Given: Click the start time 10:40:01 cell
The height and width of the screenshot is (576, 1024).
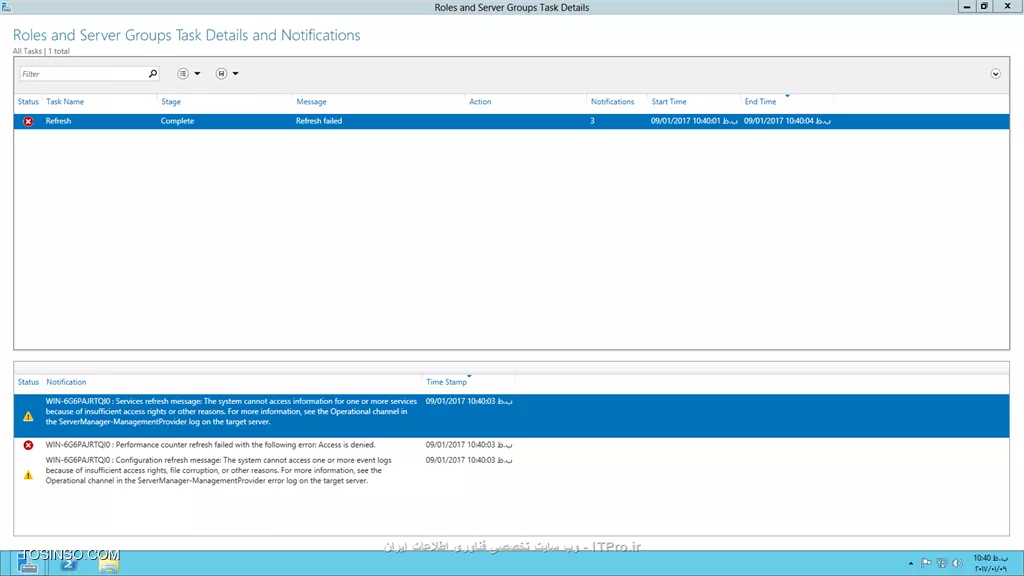Looking at the screenshot, I should 694,121.
